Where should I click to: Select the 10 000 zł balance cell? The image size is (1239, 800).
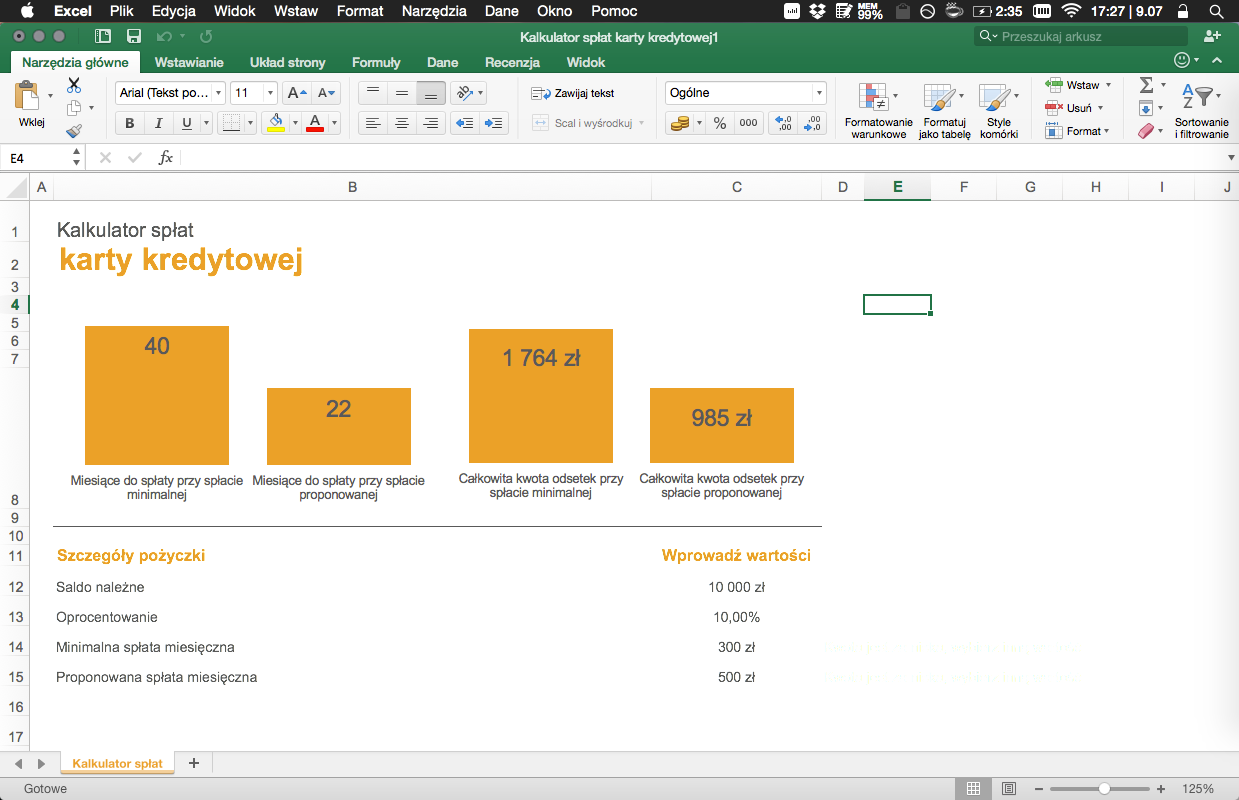737,587
